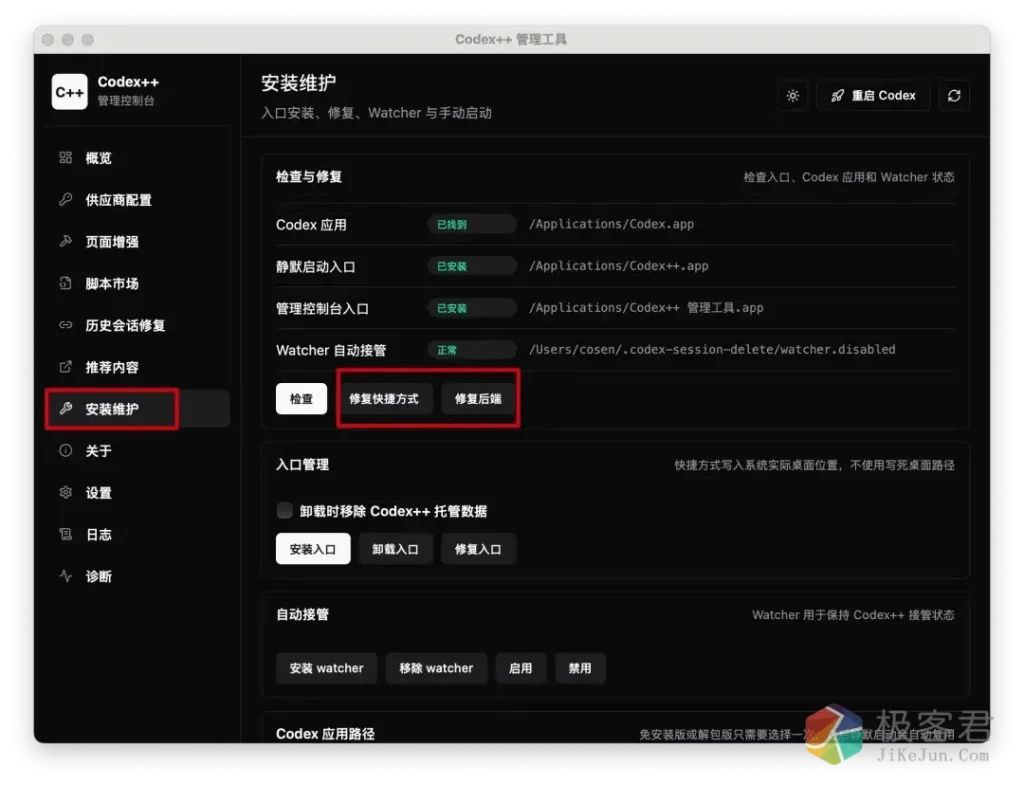
Task: Open the 关于 page
Action: click(x=137, y=451)
